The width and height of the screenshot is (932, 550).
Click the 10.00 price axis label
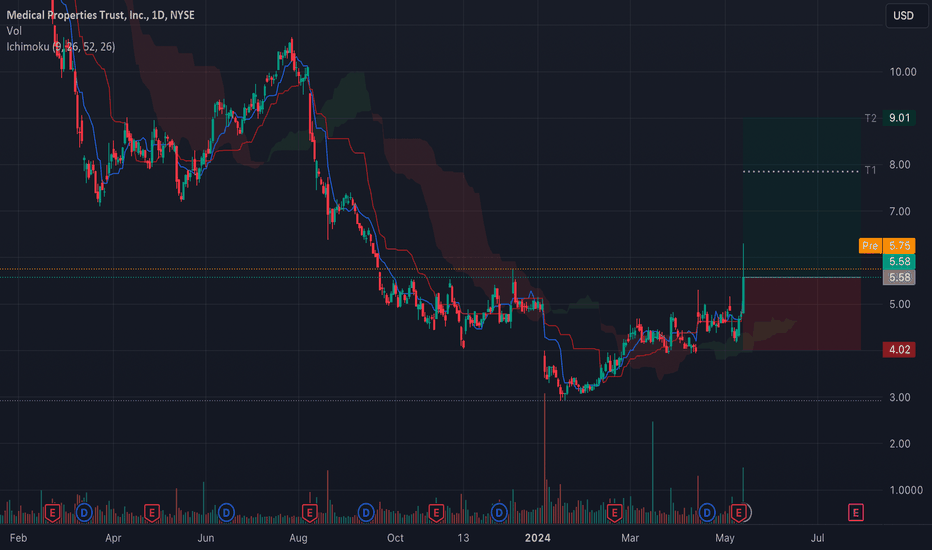(902, 72)
